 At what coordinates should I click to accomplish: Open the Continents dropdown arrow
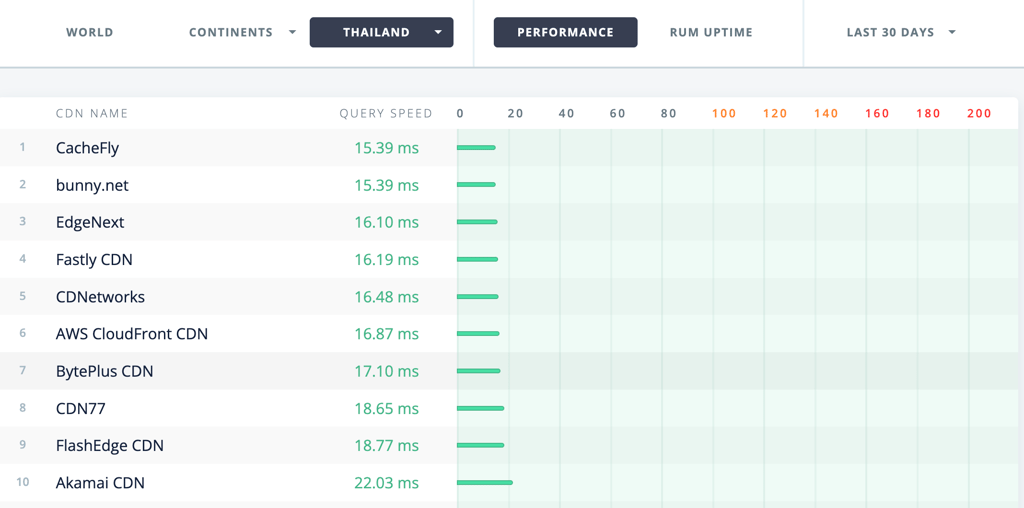[292, 33]
